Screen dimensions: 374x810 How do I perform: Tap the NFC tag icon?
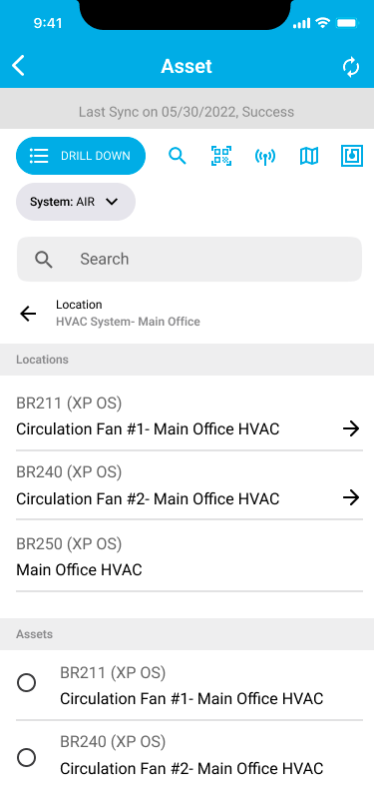(352, 155)
